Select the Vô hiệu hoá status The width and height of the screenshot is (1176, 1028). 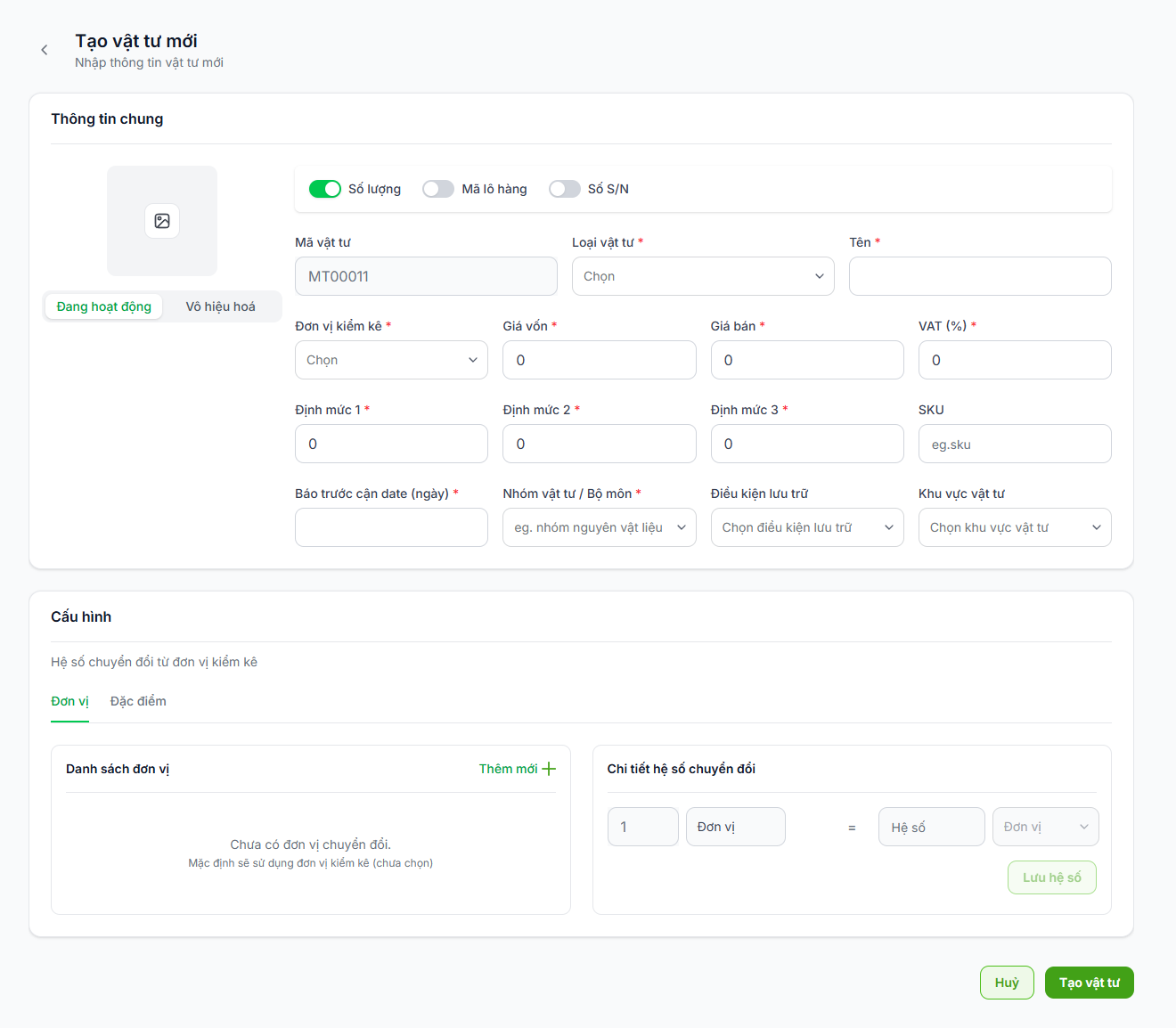(x=221, y=306)
